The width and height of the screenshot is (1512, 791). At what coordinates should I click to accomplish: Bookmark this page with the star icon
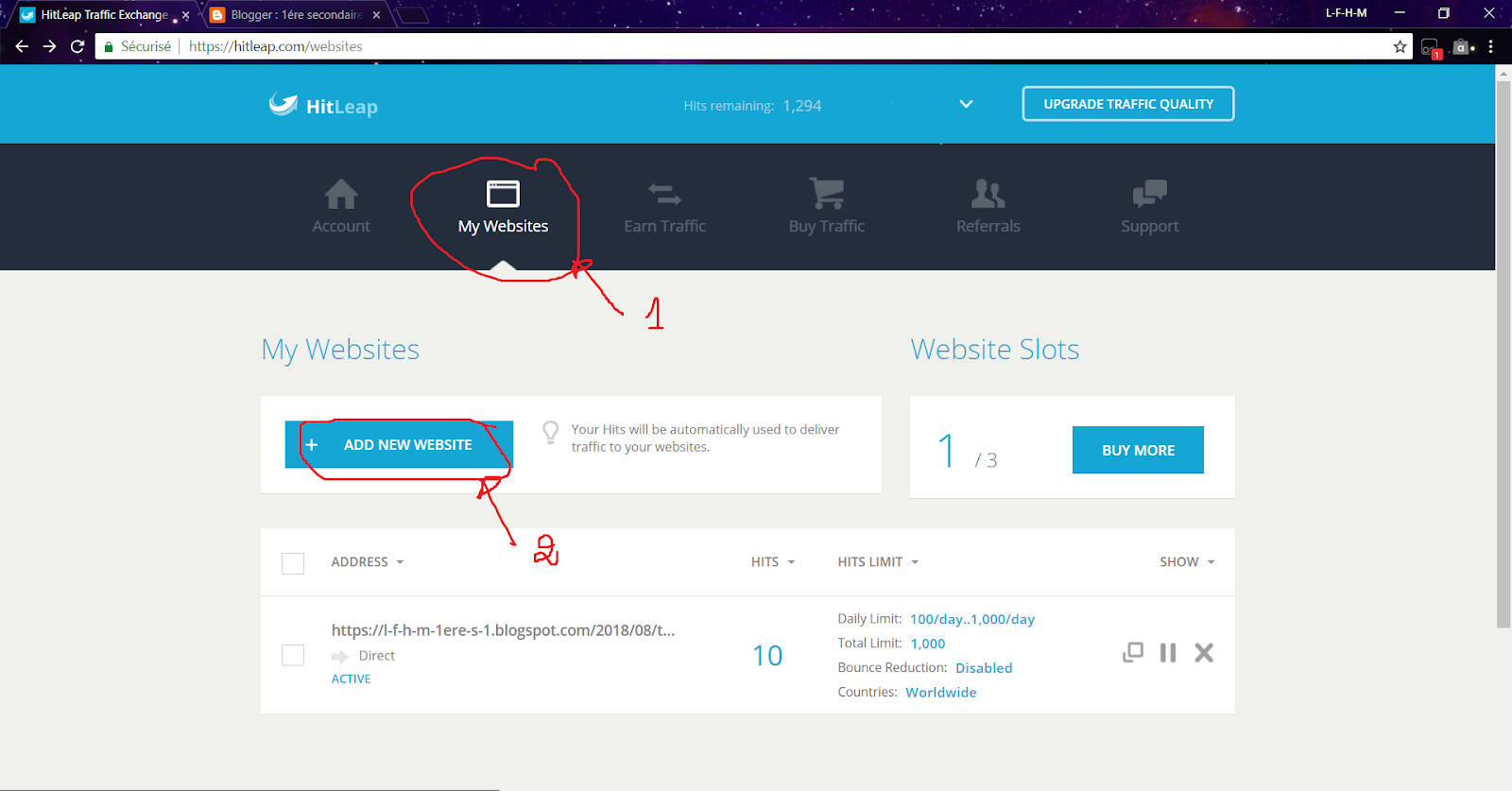click(x=1400, y=46)
